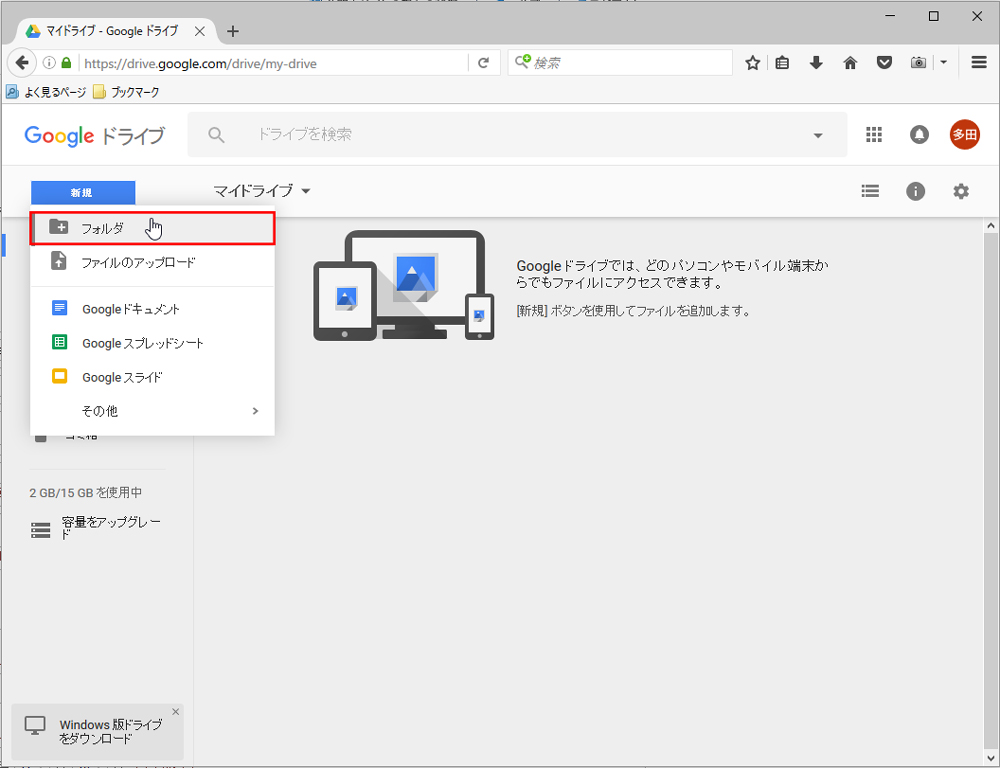Open the Google apps grid
Image resolution: width=1000 pixels, height=768 pixels.
pos(874,135)
